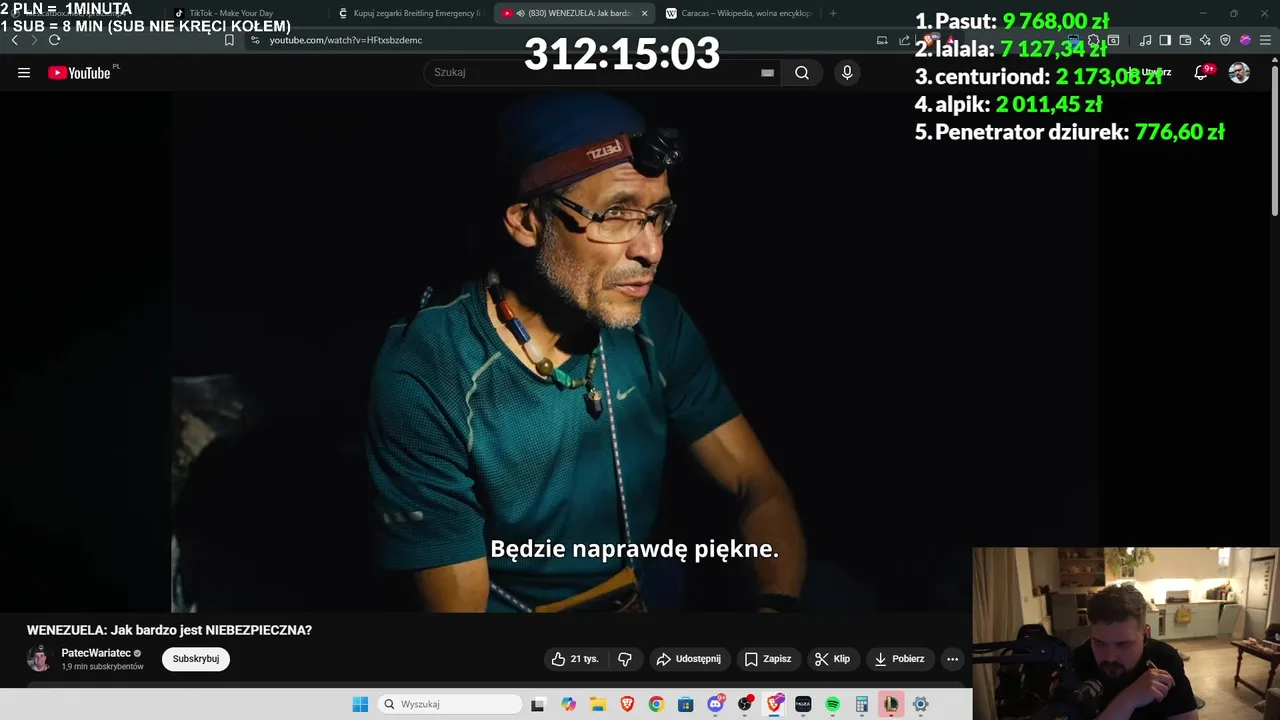
Task: Click the browser address bar URL
Action: click(x=346, y=40)
